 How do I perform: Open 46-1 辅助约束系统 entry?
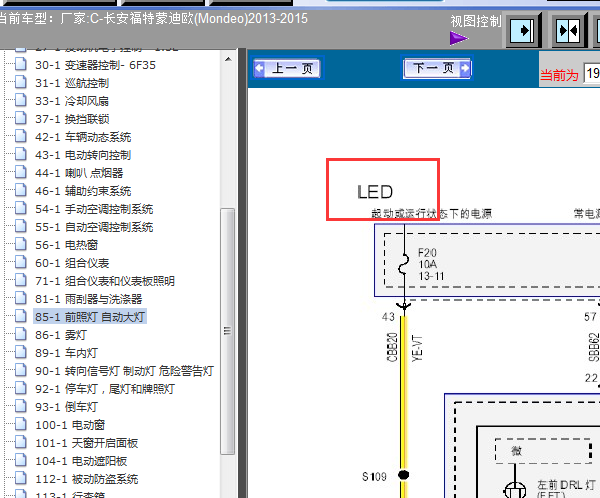pos(83,191)
